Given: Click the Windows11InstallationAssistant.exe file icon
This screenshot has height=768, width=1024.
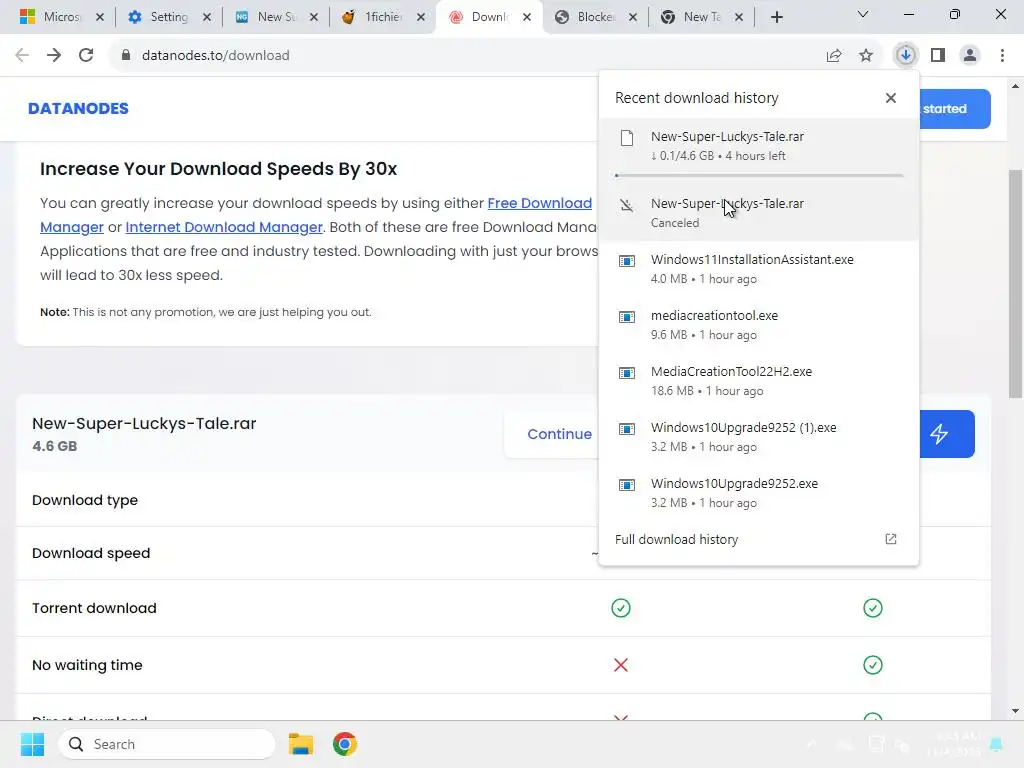Looking at the screenshot, I should [627, 261].
